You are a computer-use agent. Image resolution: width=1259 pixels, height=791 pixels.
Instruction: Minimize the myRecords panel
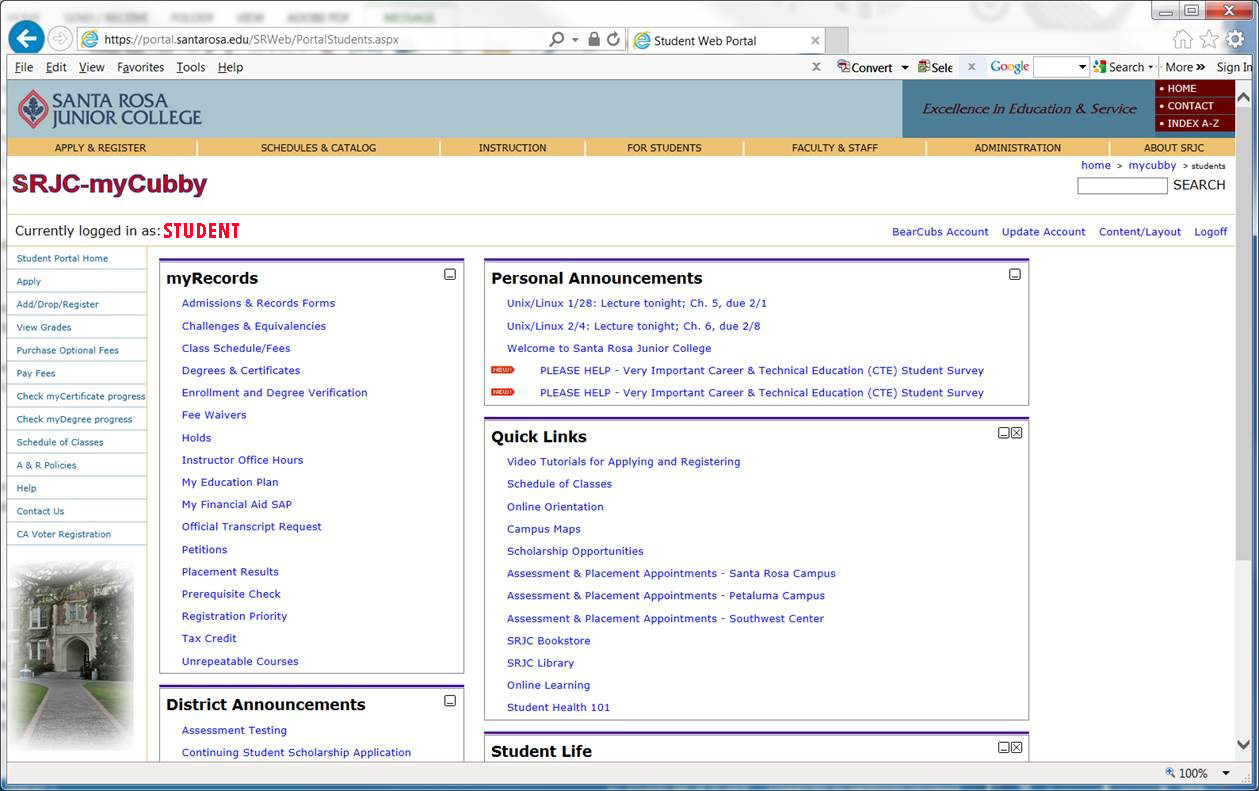coord(450,274)
